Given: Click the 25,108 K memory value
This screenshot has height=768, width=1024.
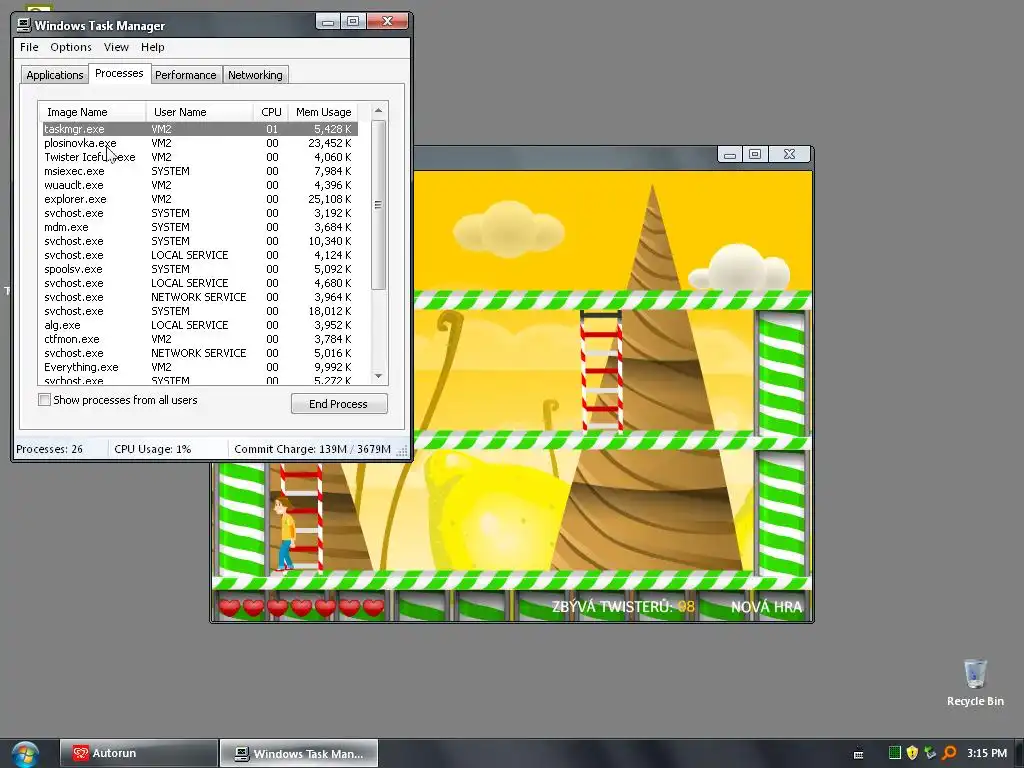Looking at the screenshot, I should click(330, 199).
